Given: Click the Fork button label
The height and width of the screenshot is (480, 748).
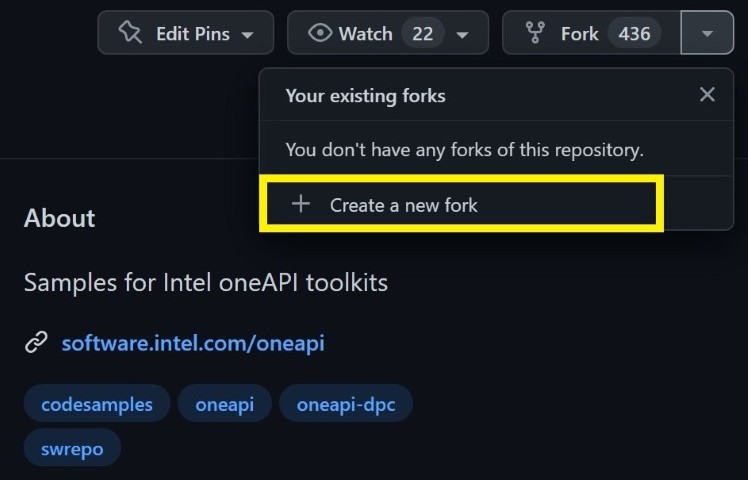Looking at the screenshot, I should coord(580,34).
